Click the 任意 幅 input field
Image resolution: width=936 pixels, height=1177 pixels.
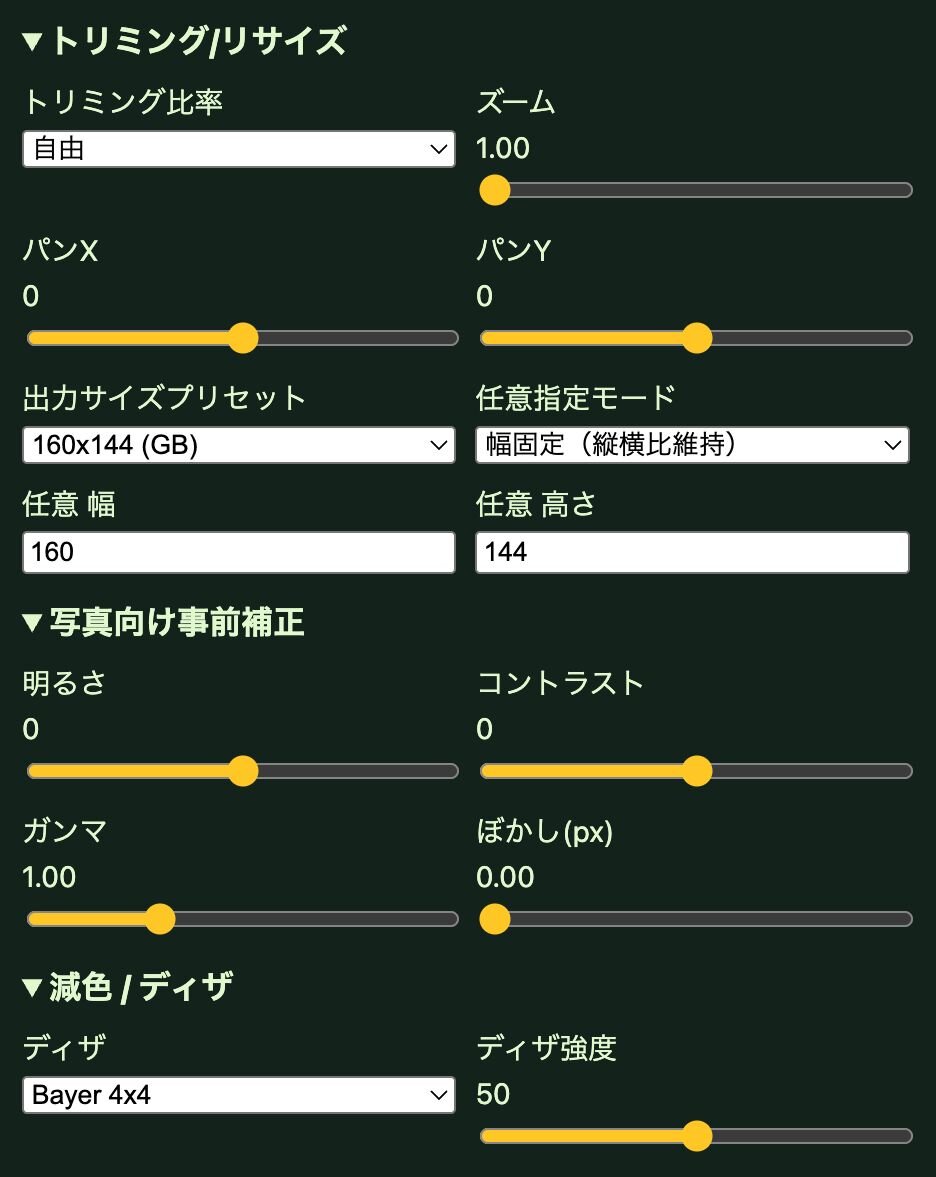click(238, 552)
